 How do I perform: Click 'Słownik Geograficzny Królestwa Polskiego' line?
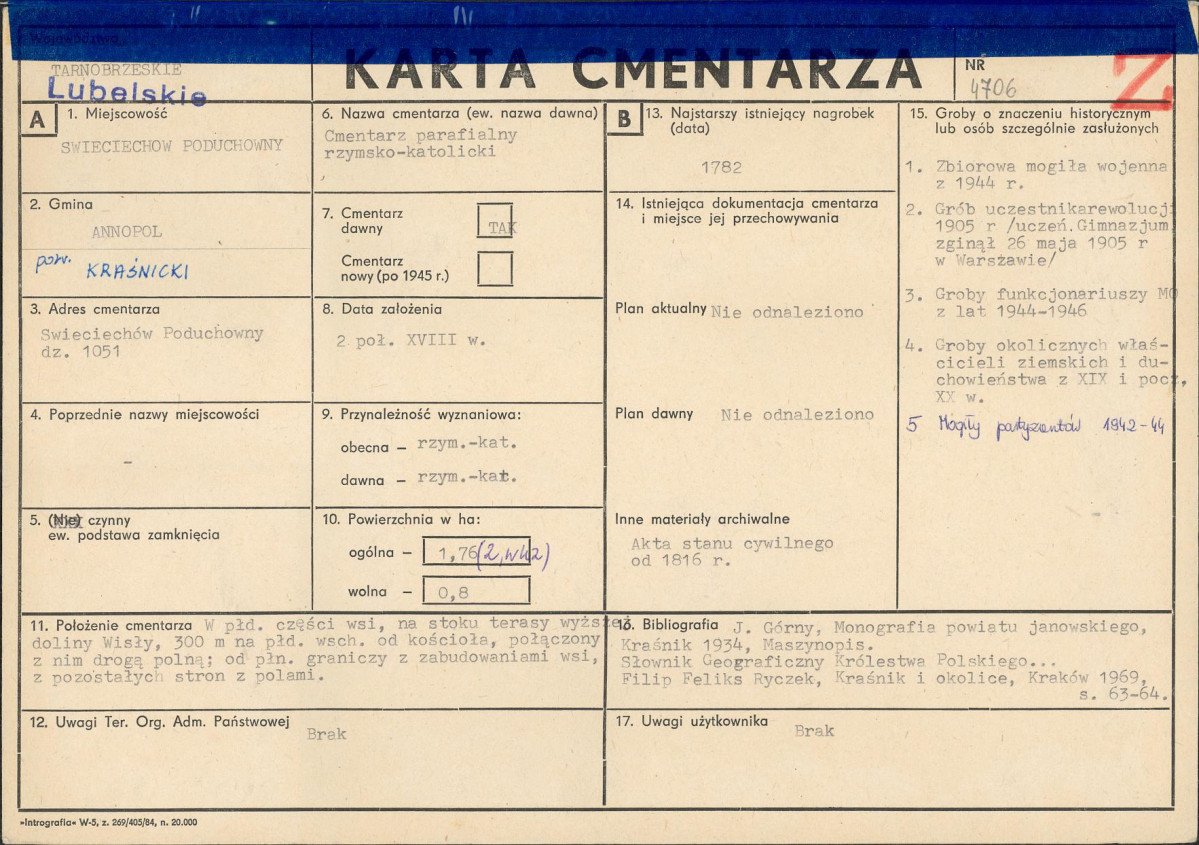838,661
